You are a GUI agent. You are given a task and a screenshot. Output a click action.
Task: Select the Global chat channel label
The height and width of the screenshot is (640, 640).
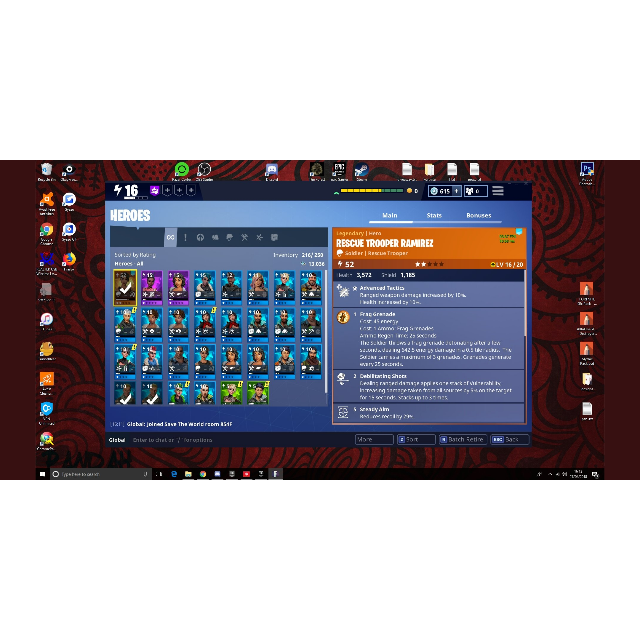[x=117, y=440]
